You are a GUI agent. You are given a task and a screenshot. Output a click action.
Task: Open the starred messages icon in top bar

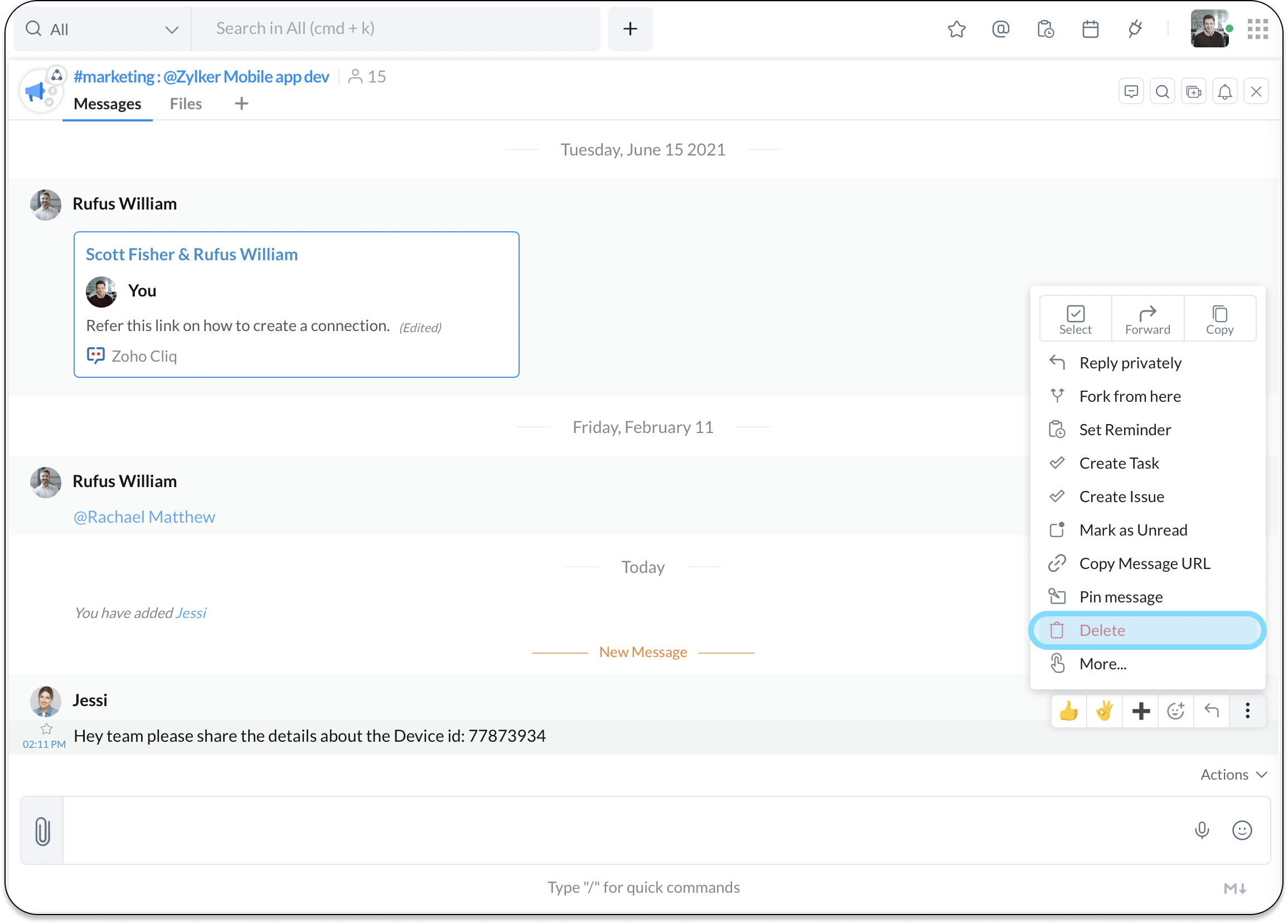pyautogui.click(x=956, y=29)
